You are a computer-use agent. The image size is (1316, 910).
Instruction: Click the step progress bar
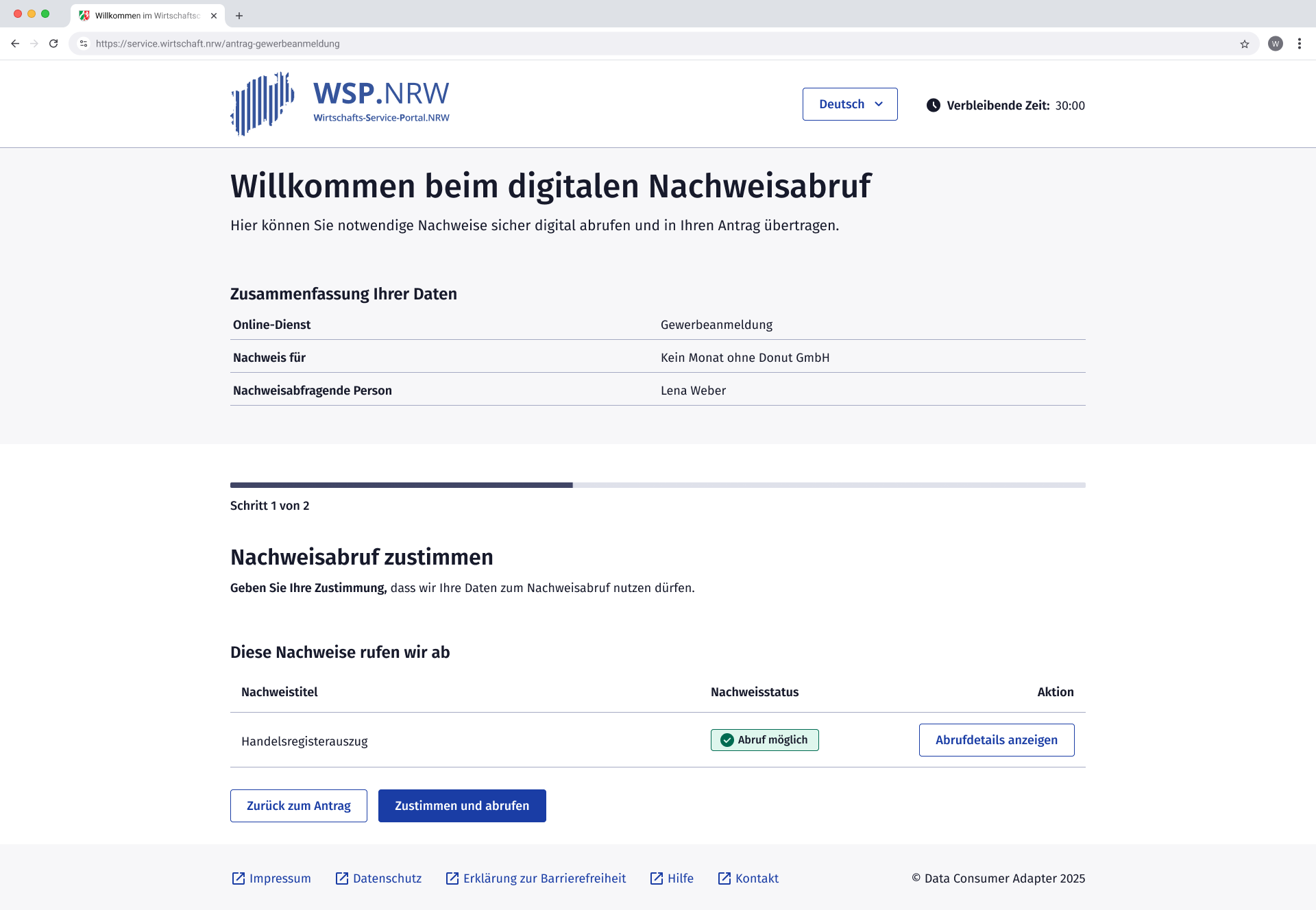[x=657, y=485]
